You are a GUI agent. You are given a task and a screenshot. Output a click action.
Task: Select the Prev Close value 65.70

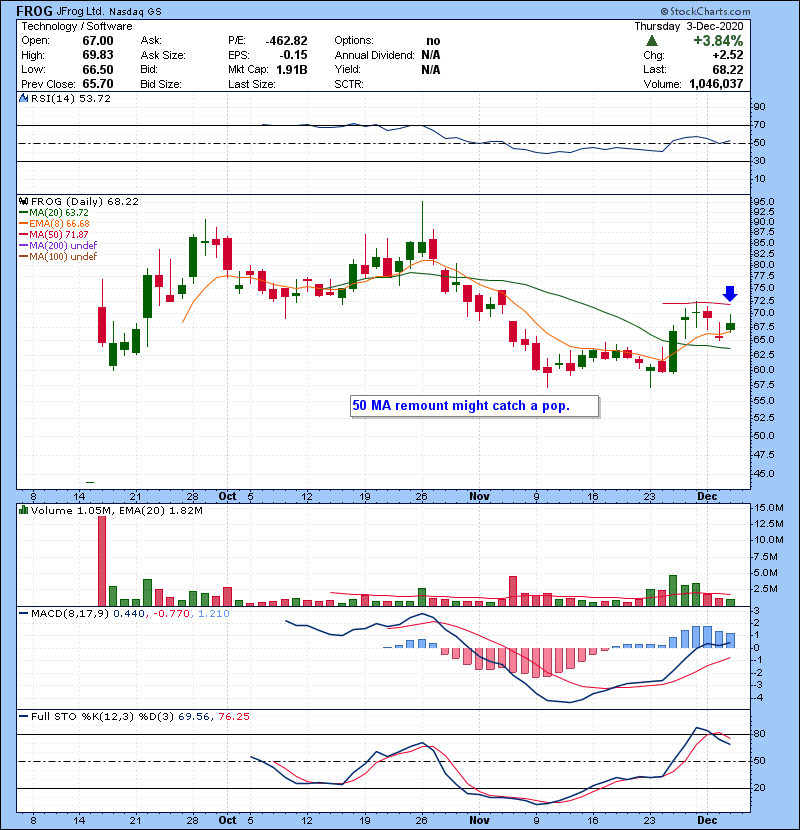pyautogui.click(x=97, y=84)
